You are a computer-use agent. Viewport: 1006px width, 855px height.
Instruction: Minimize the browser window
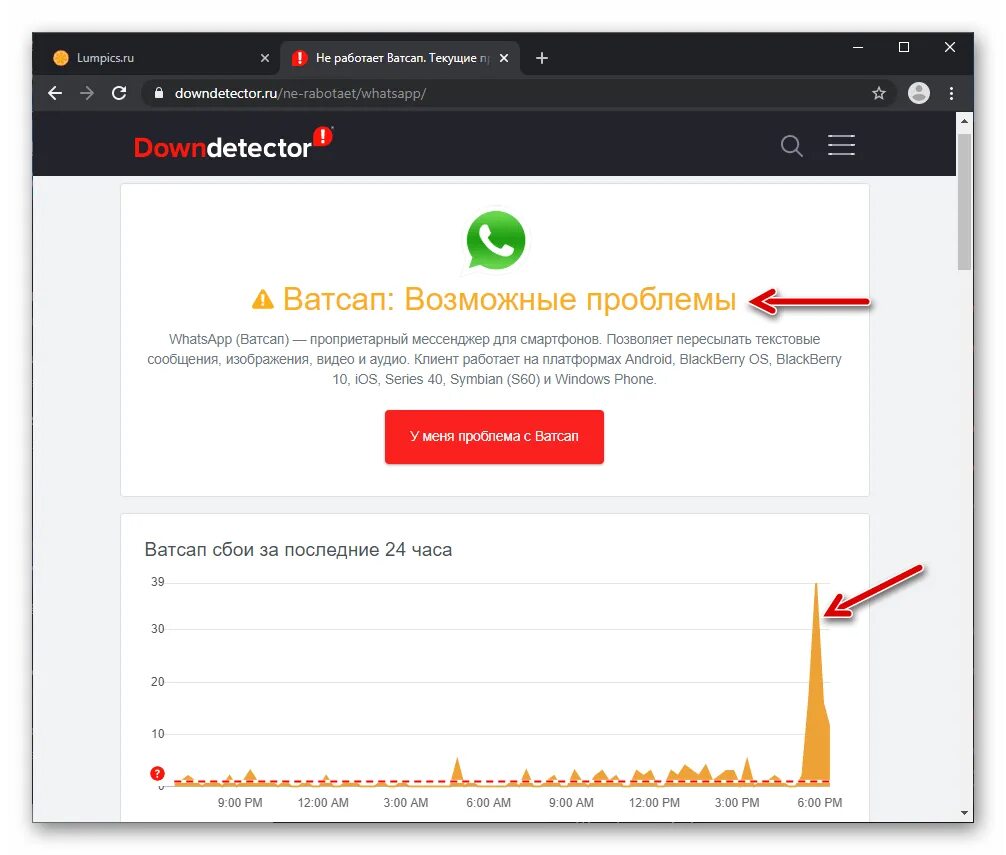click(x=858, y=47)
